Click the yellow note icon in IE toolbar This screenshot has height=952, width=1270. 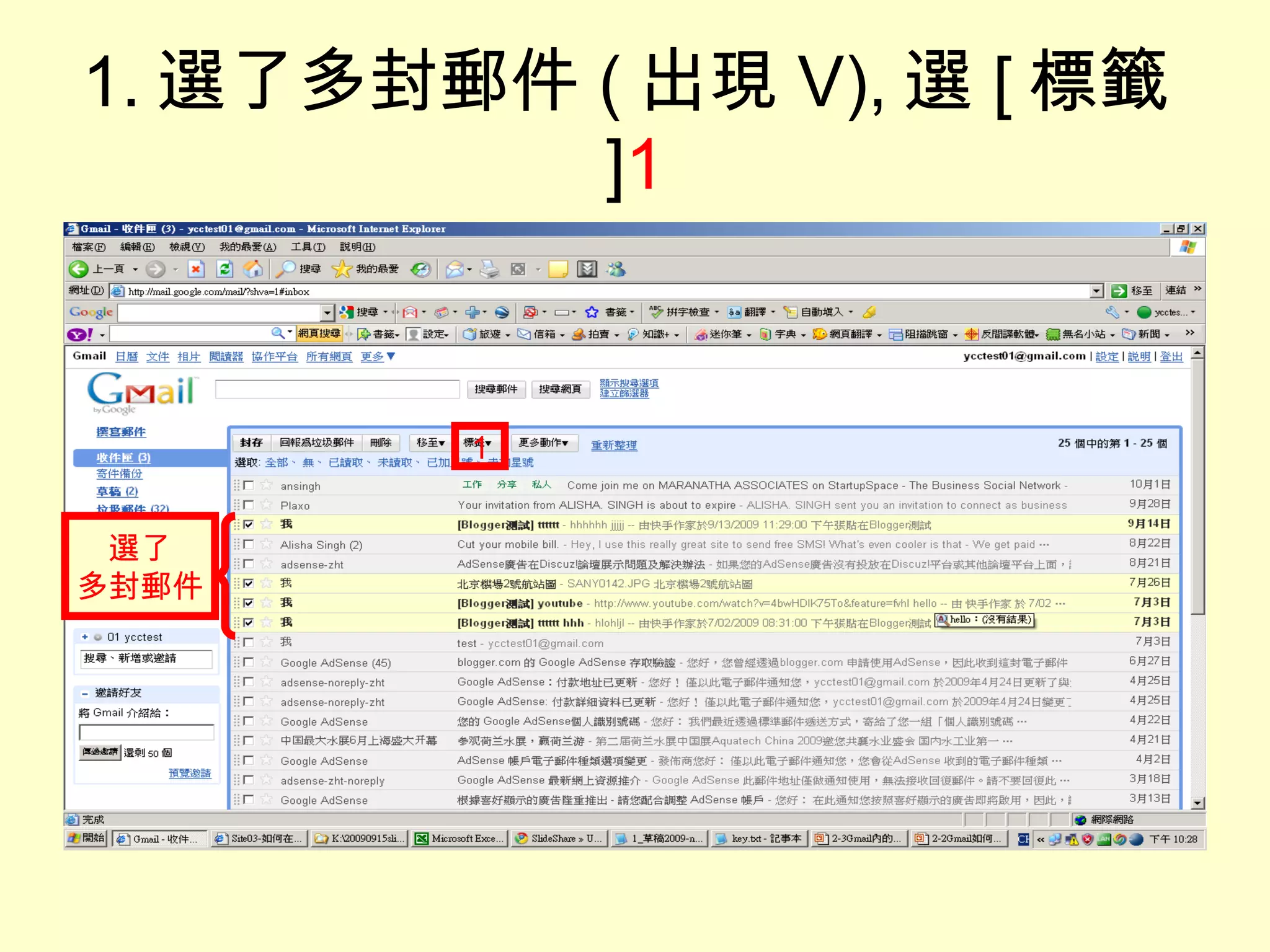[558, 269]
